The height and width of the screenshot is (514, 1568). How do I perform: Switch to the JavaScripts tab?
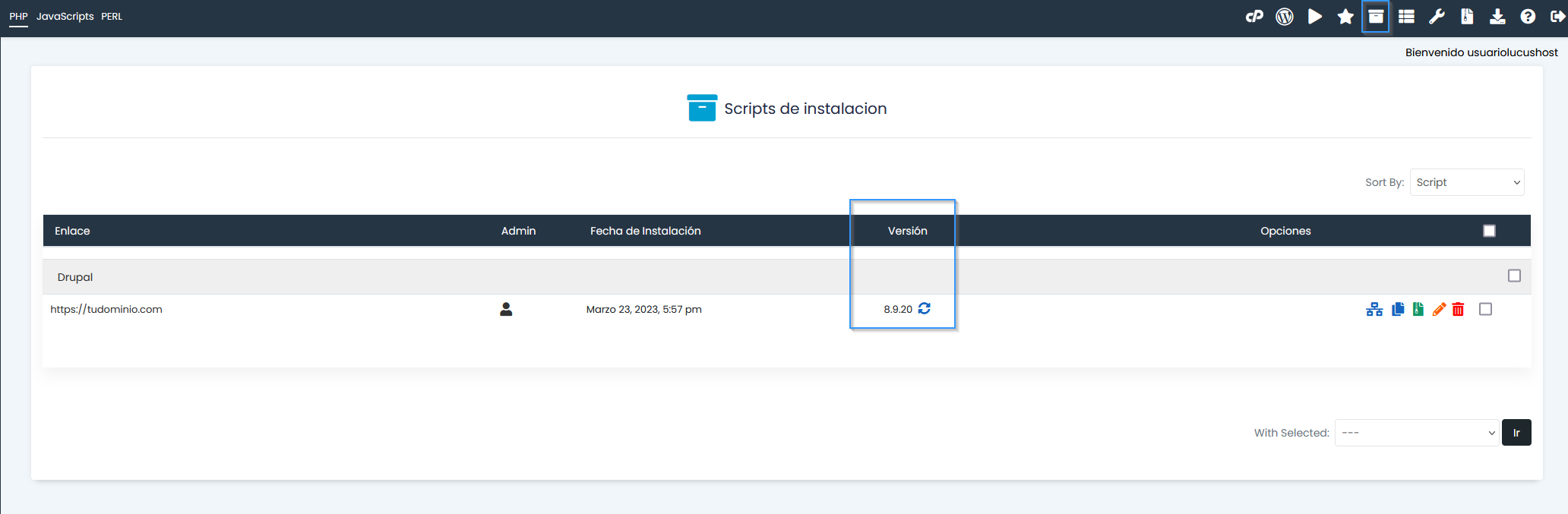[x=65, y=17]
